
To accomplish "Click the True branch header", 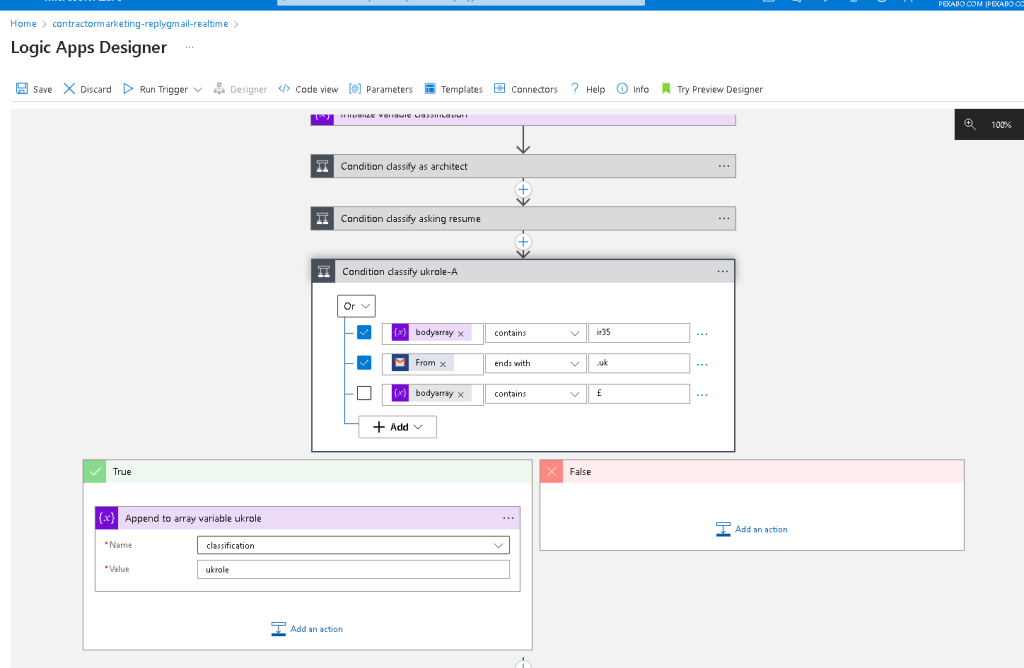I will click(308, 471).
